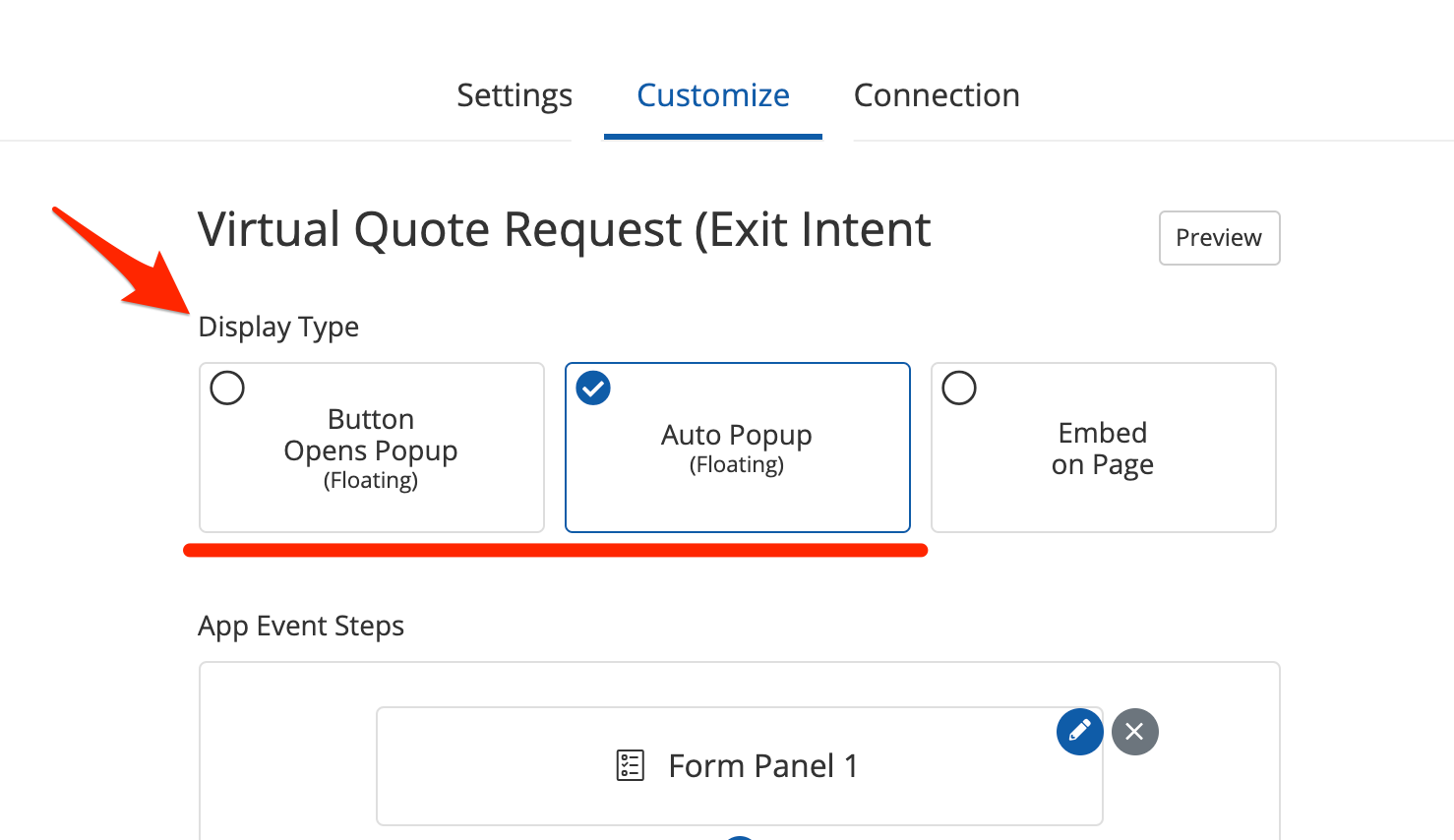
Task: Click the checklist icon beside Form Panel 1
Action: point(630,765)
